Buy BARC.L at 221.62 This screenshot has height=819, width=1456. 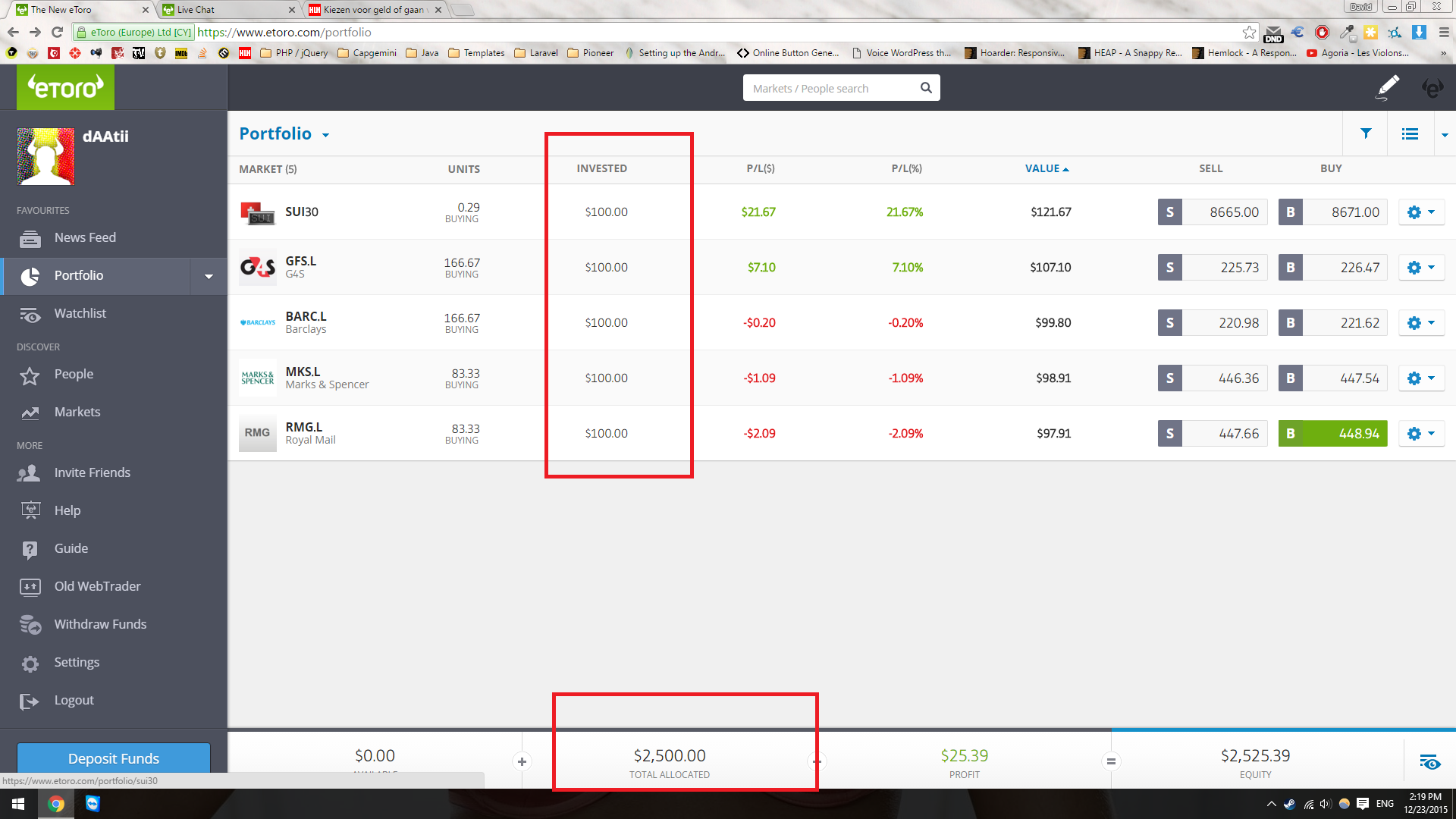pyautogui.click(x=1332, y=323)
